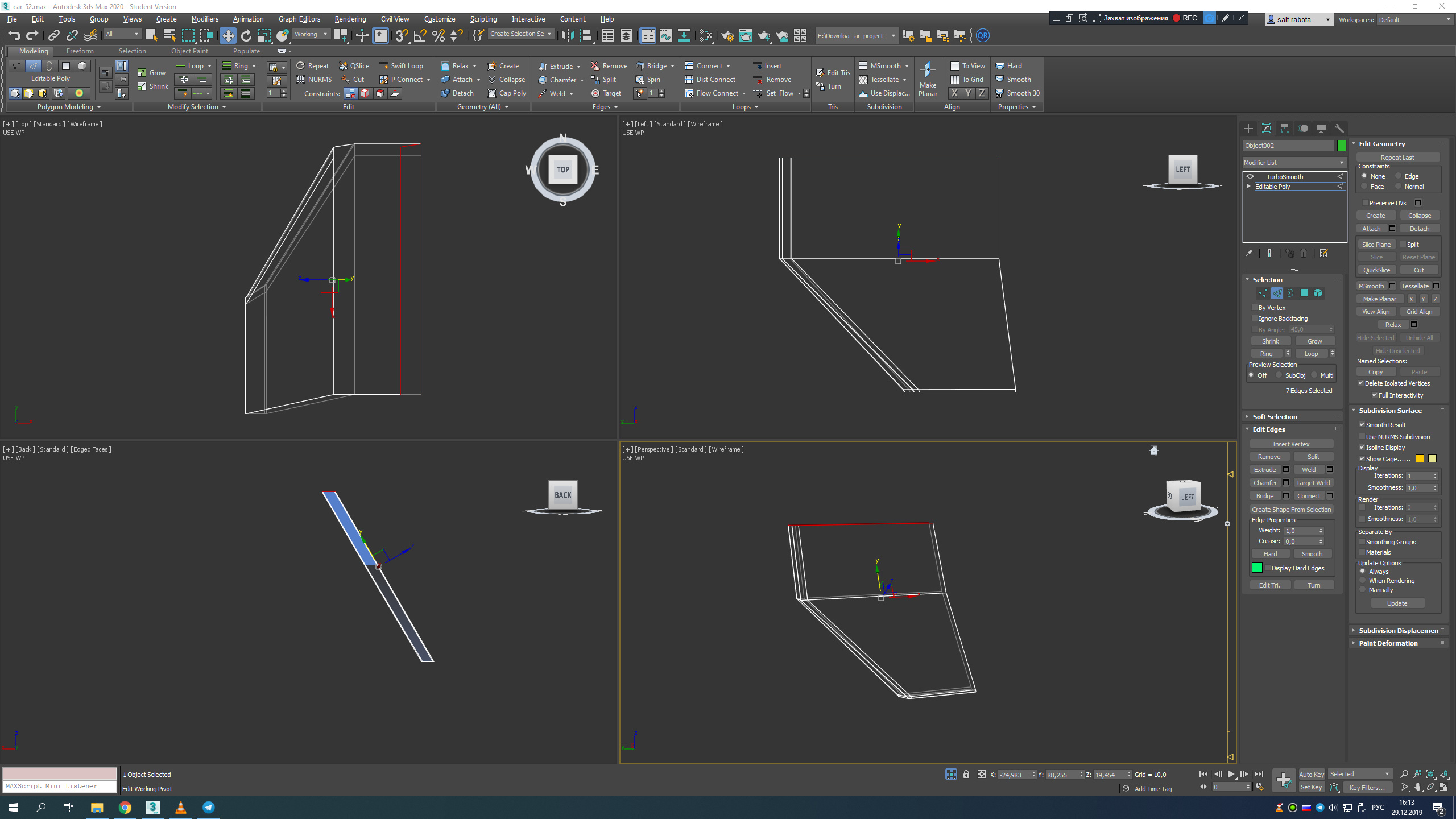The height and width of the screenshot is (819, 1456).
Task: Click the Select by Name icon
Action: coord(169,36)
